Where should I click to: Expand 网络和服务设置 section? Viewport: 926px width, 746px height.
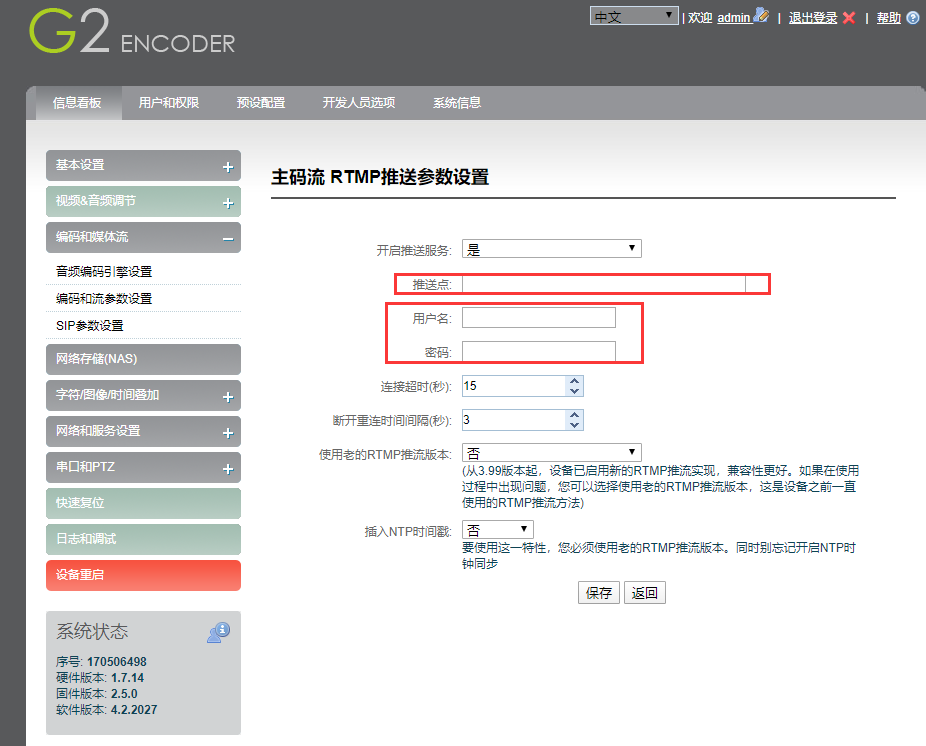pyautogui.click(x=228, y=434)
